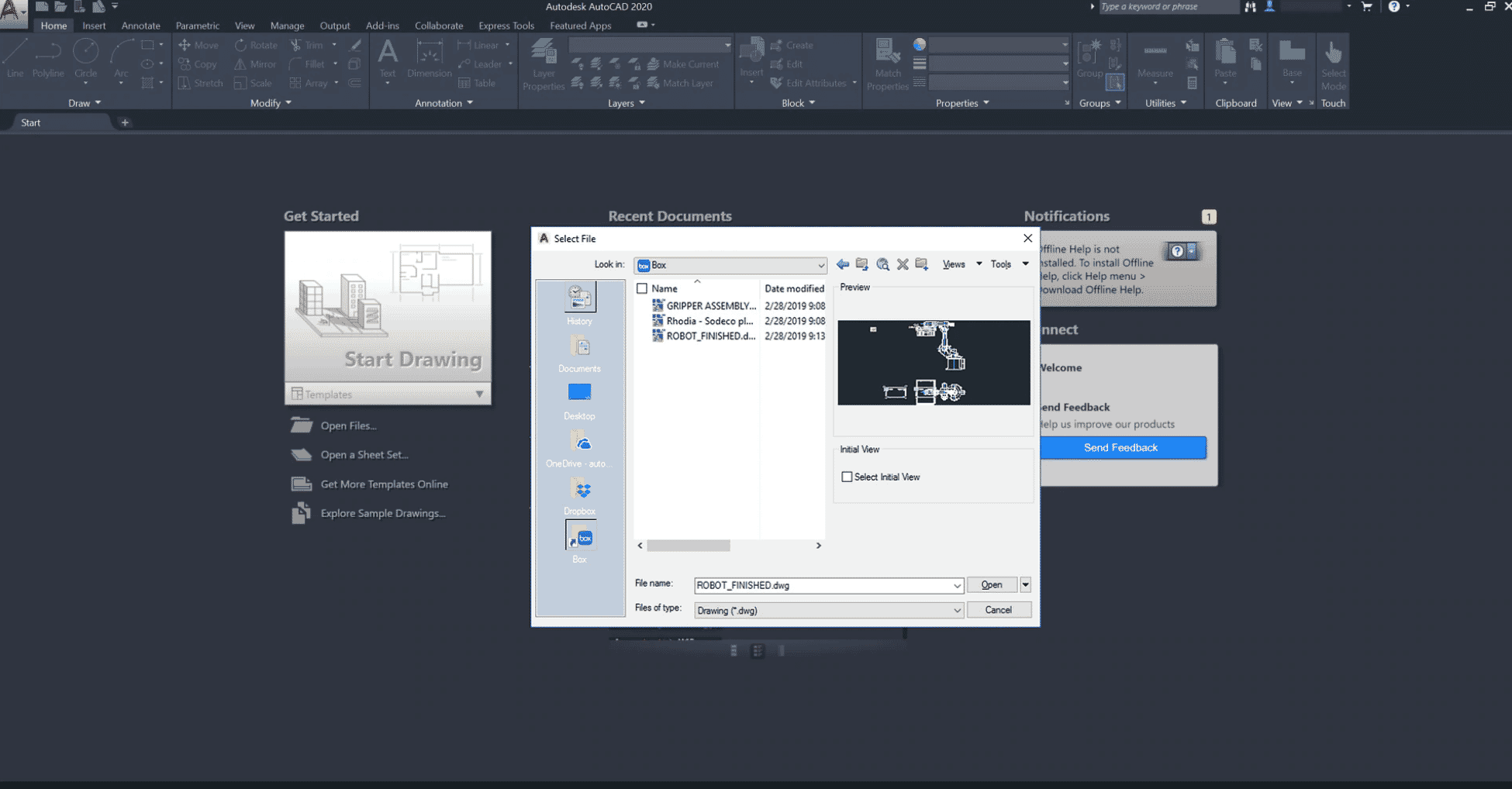Open the Annotate ribbon tab
1512x789 pixels.
pos(140,26)
